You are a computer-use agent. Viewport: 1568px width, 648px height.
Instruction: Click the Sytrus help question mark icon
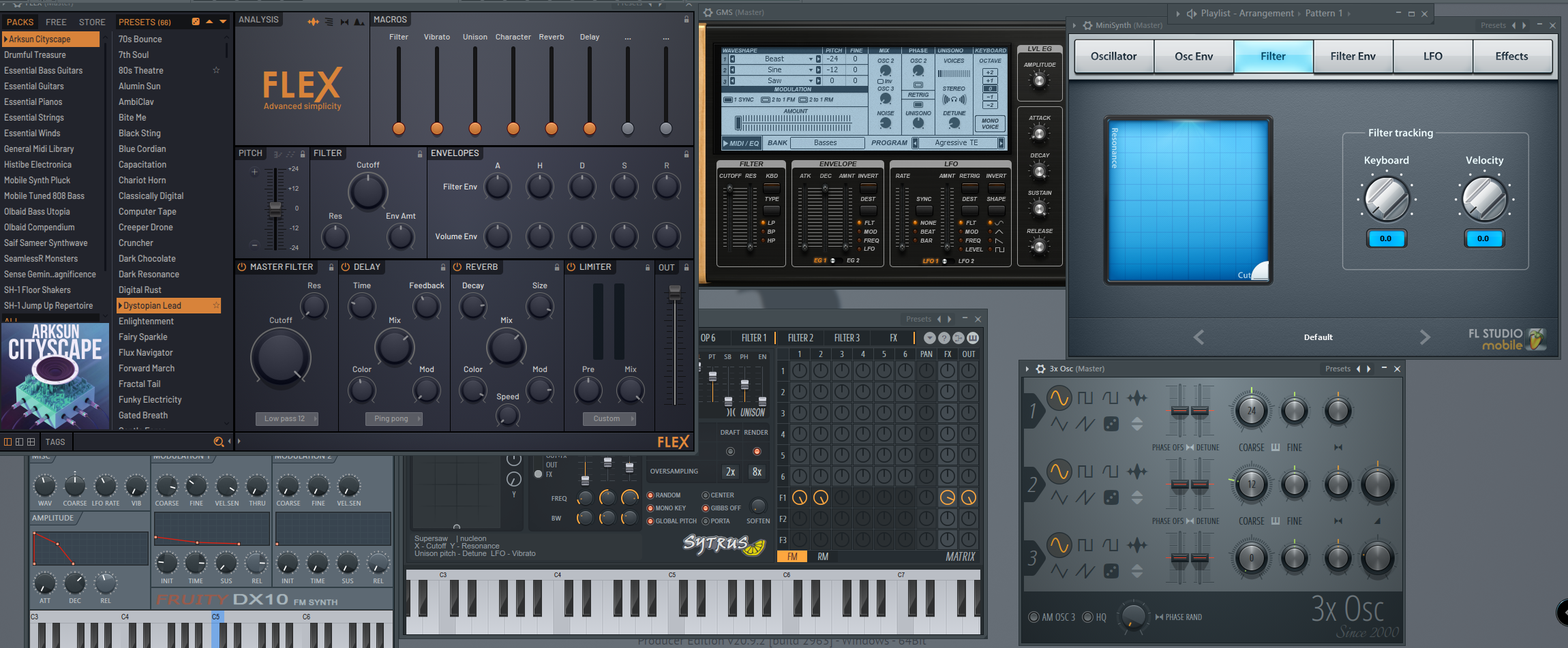coord(944,338)
